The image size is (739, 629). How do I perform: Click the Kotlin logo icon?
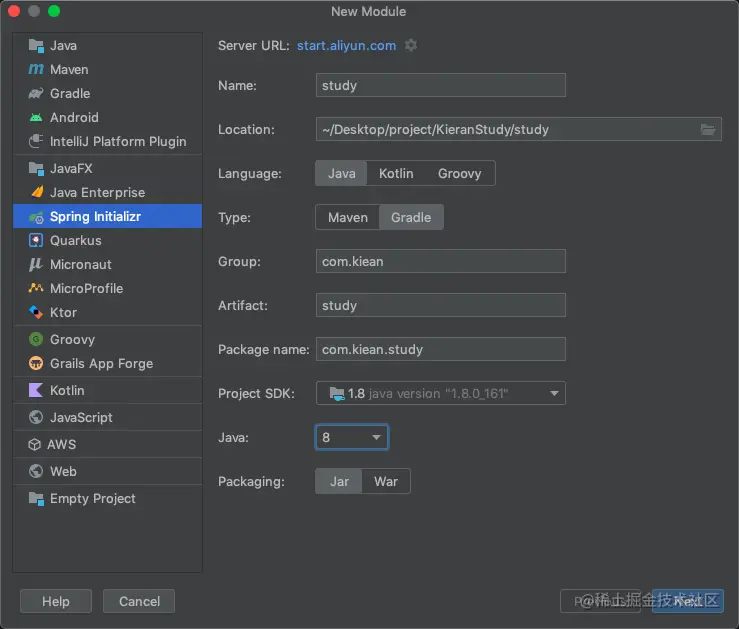[x=36, y=391]
